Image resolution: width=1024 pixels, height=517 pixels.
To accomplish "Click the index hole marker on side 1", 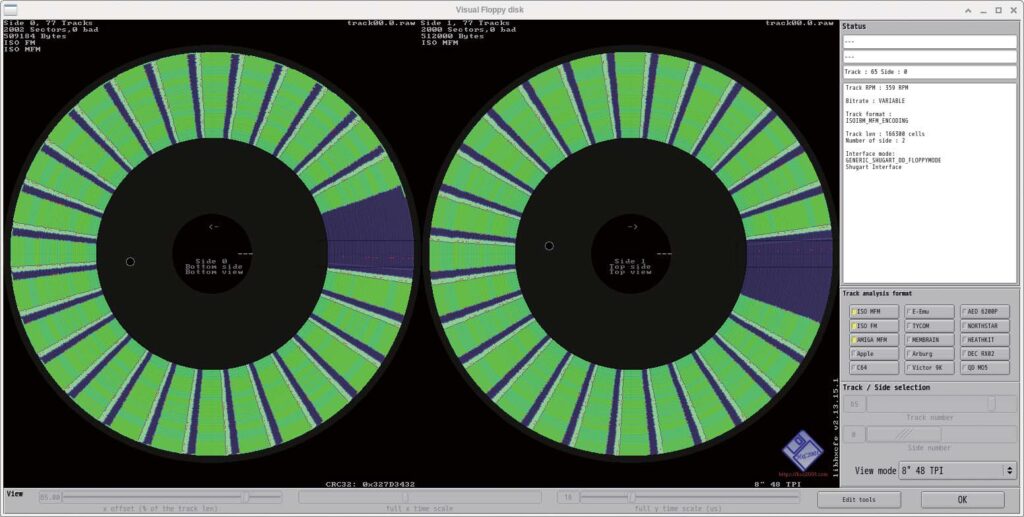I will [x=549, y=246].
